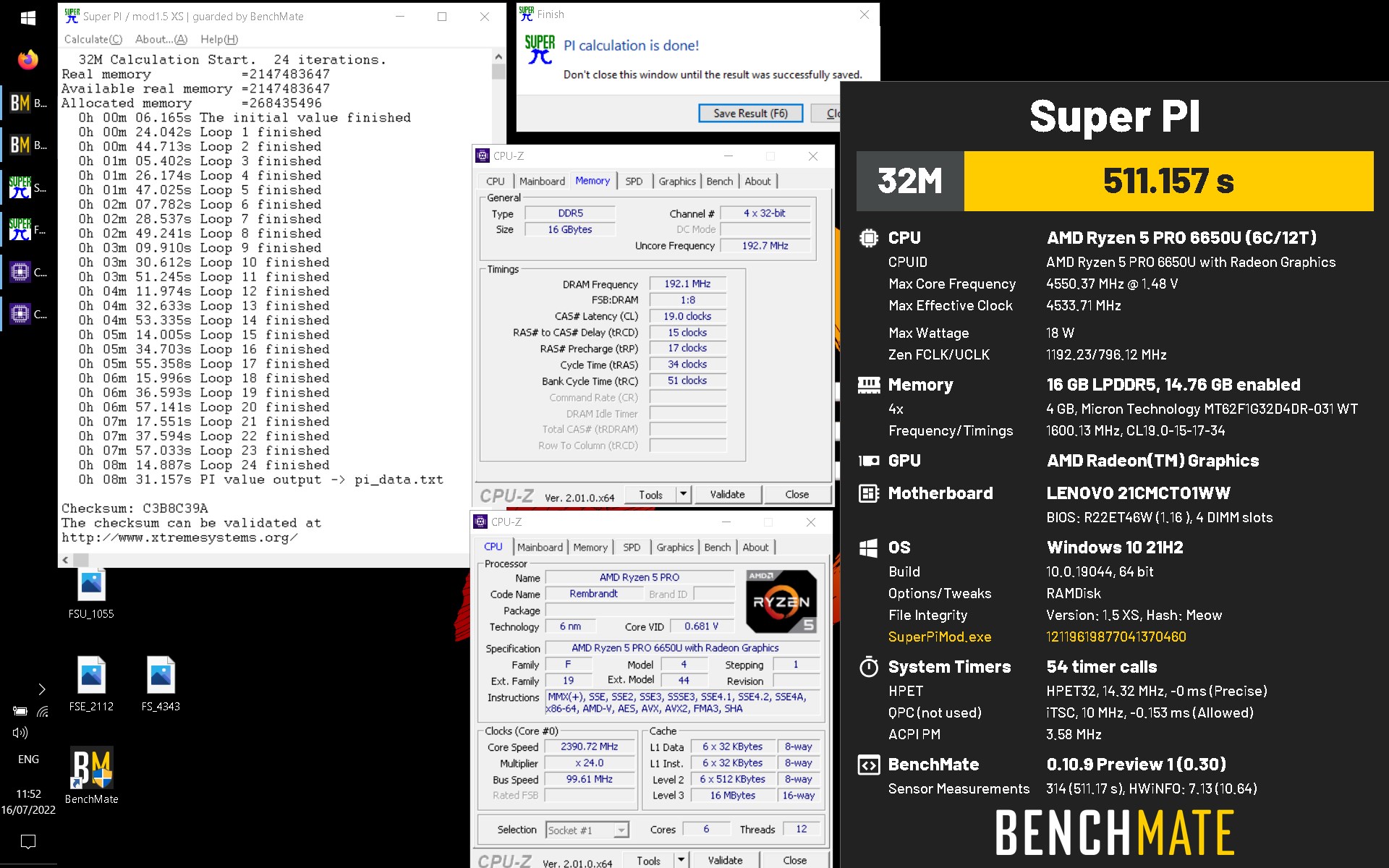The width and height of the screenshot is (1389, 868).
Task: Open the FSE_2112 desktop image file
Action: pos(91,684)
